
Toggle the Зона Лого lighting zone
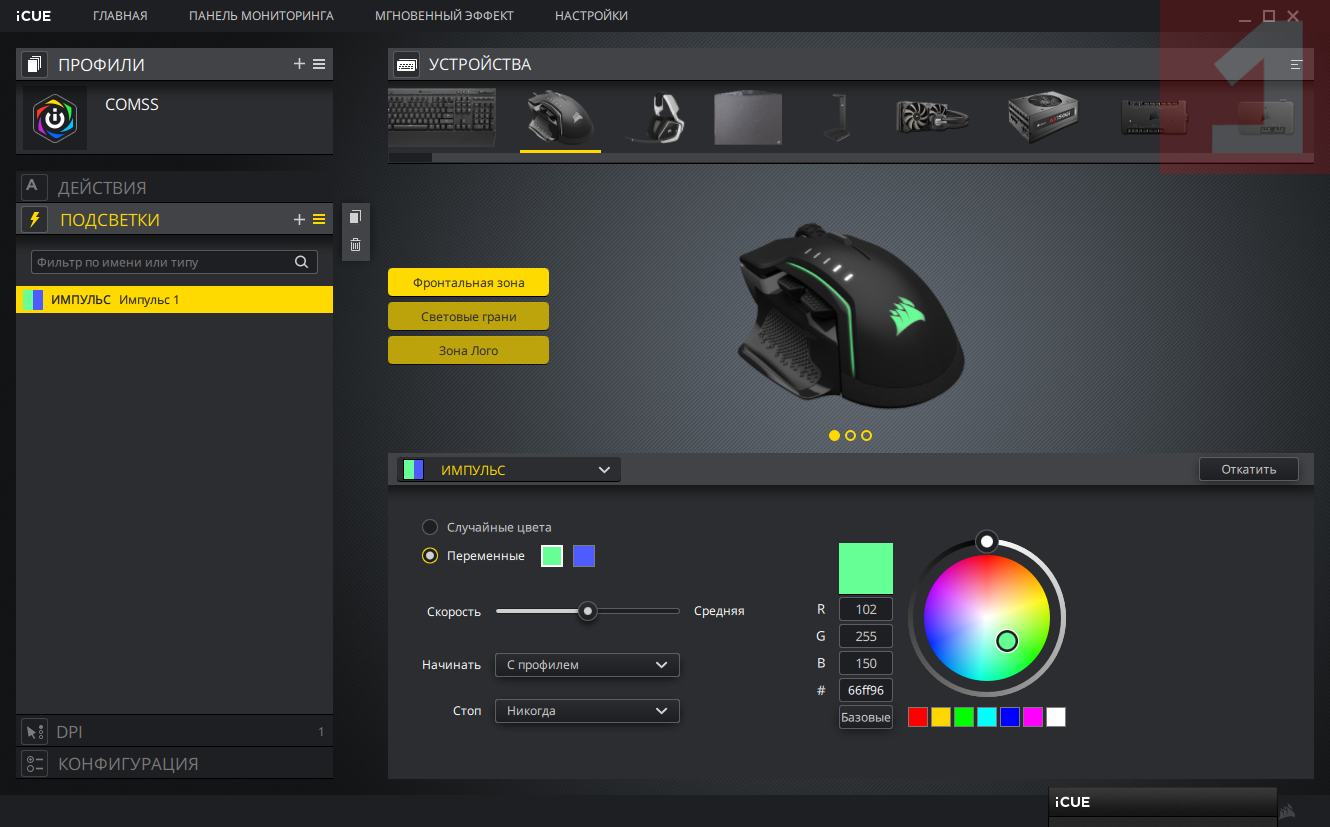[469, 350]
